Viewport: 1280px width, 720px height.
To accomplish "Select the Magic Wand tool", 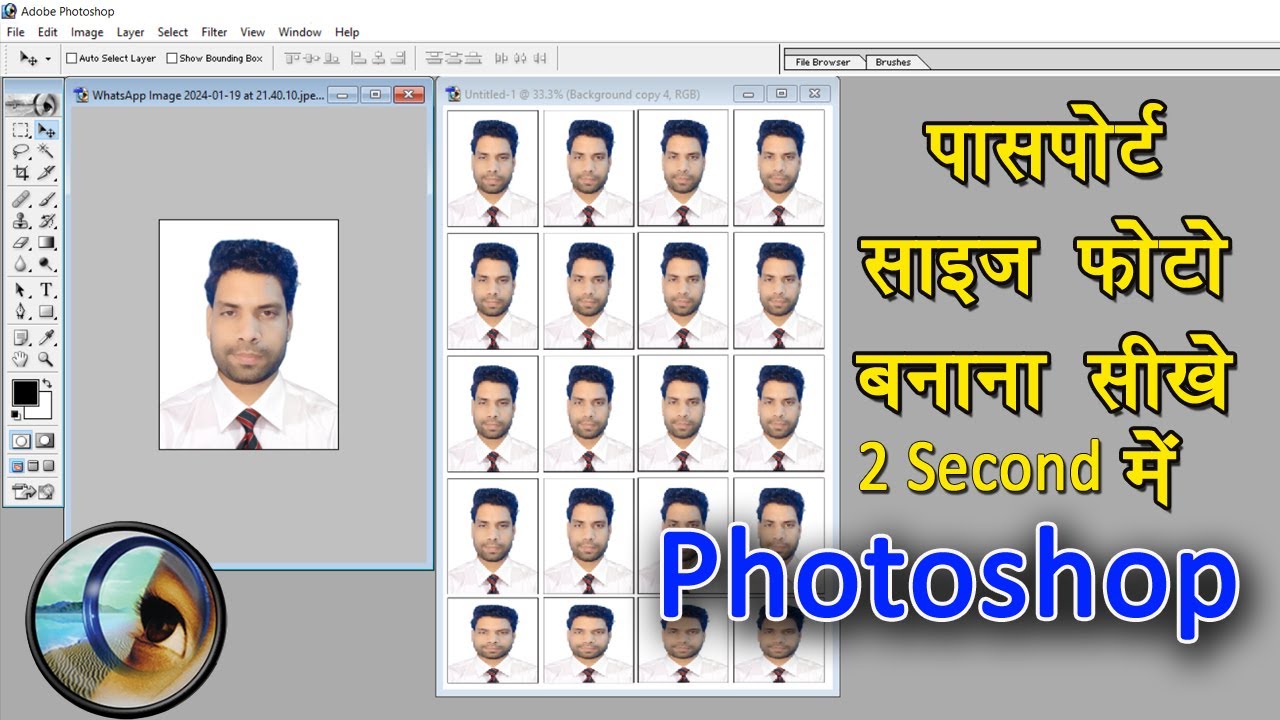I will click(x=46, y=151).
